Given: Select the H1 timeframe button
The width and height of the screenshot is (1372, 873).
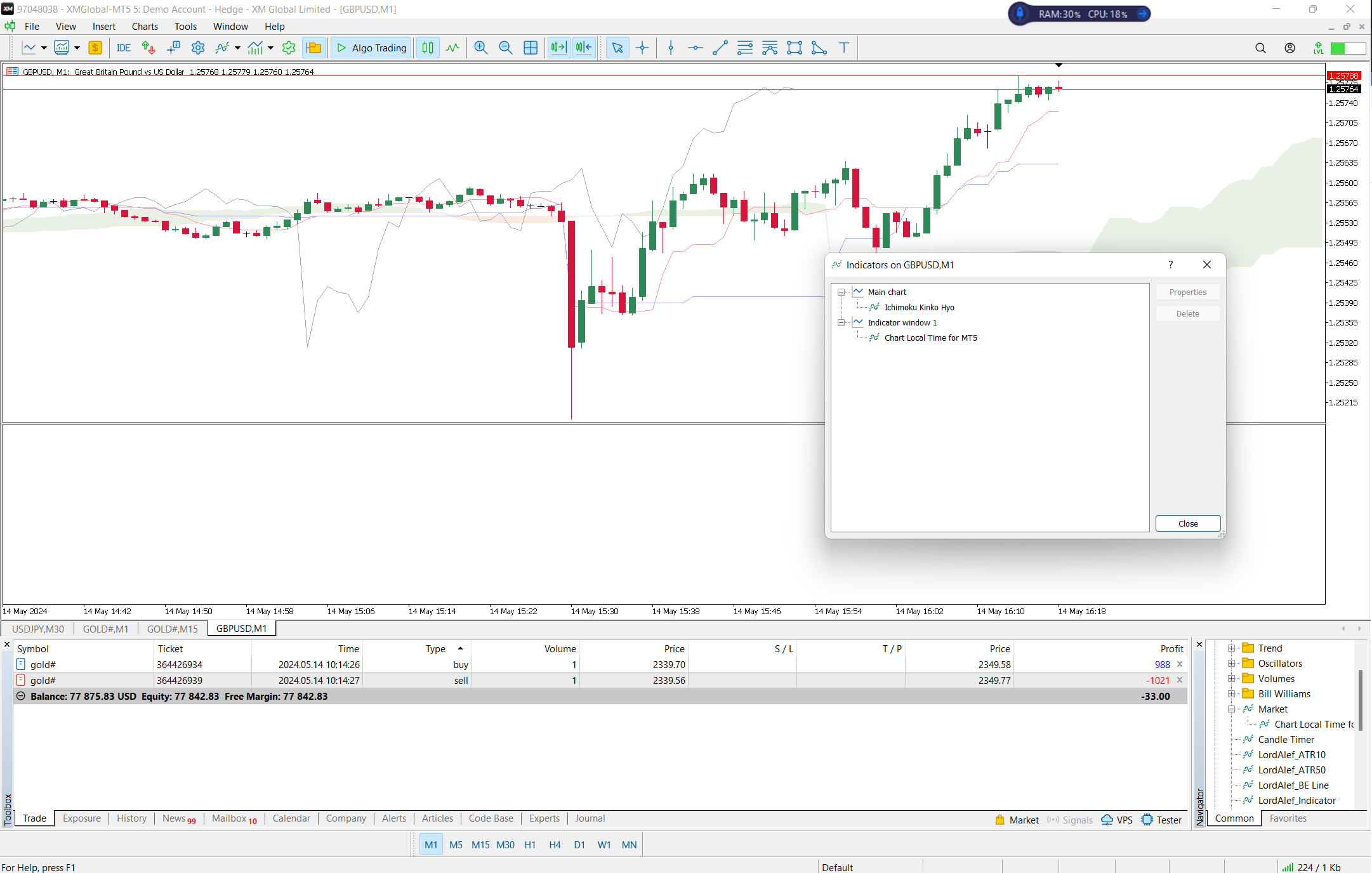Looking at the screenshot, I should pos(530,844).
